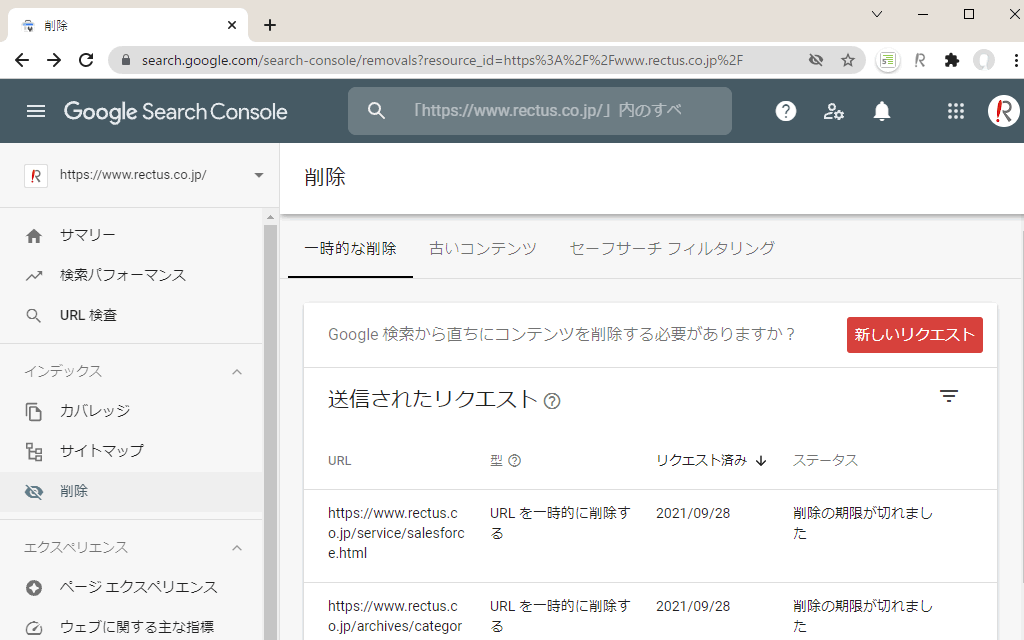Open ウェブに関する主な指標 in the sidebar

pos(131,627)
